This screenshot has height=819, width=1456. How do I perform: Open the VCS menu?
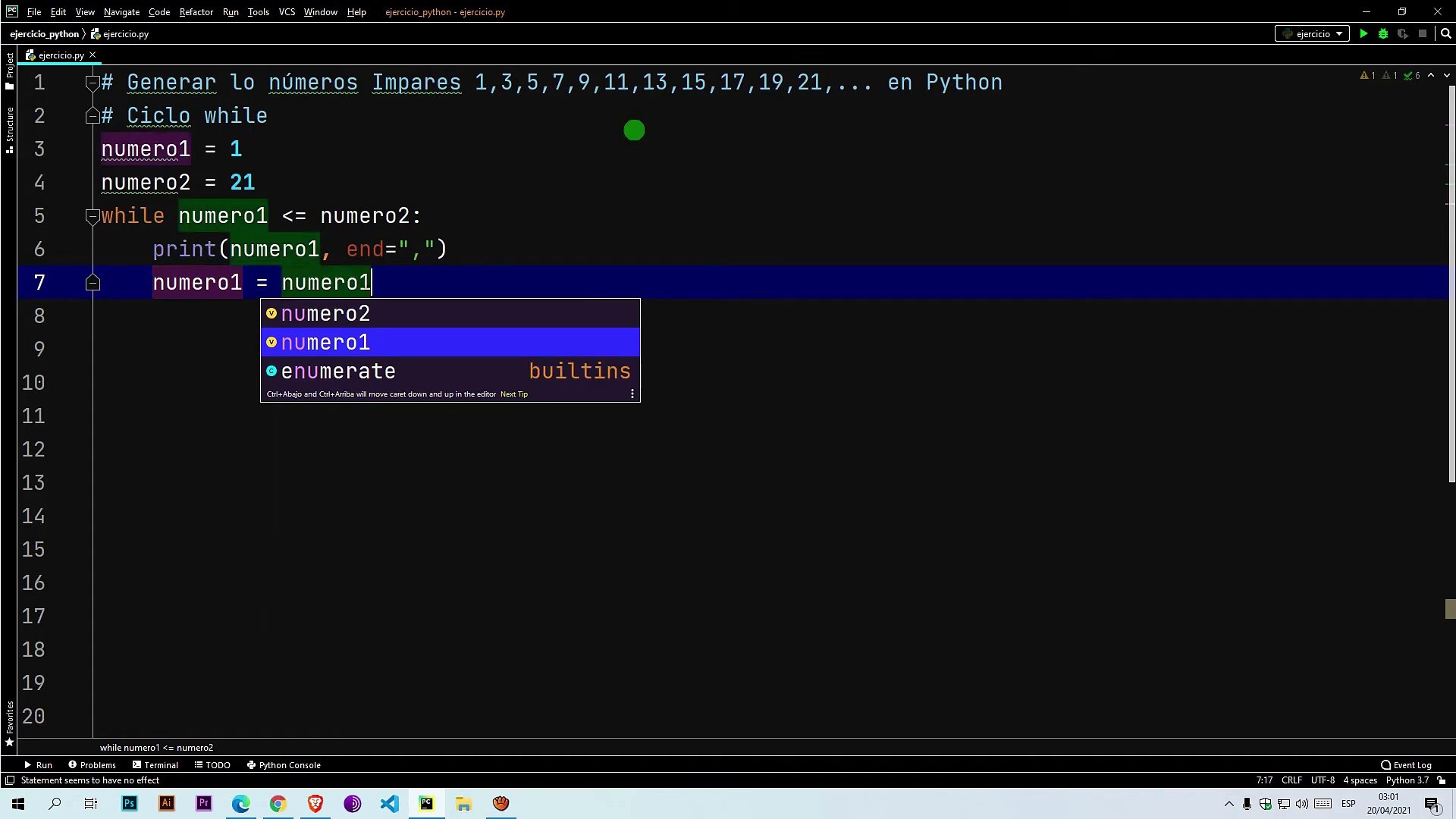287,12
